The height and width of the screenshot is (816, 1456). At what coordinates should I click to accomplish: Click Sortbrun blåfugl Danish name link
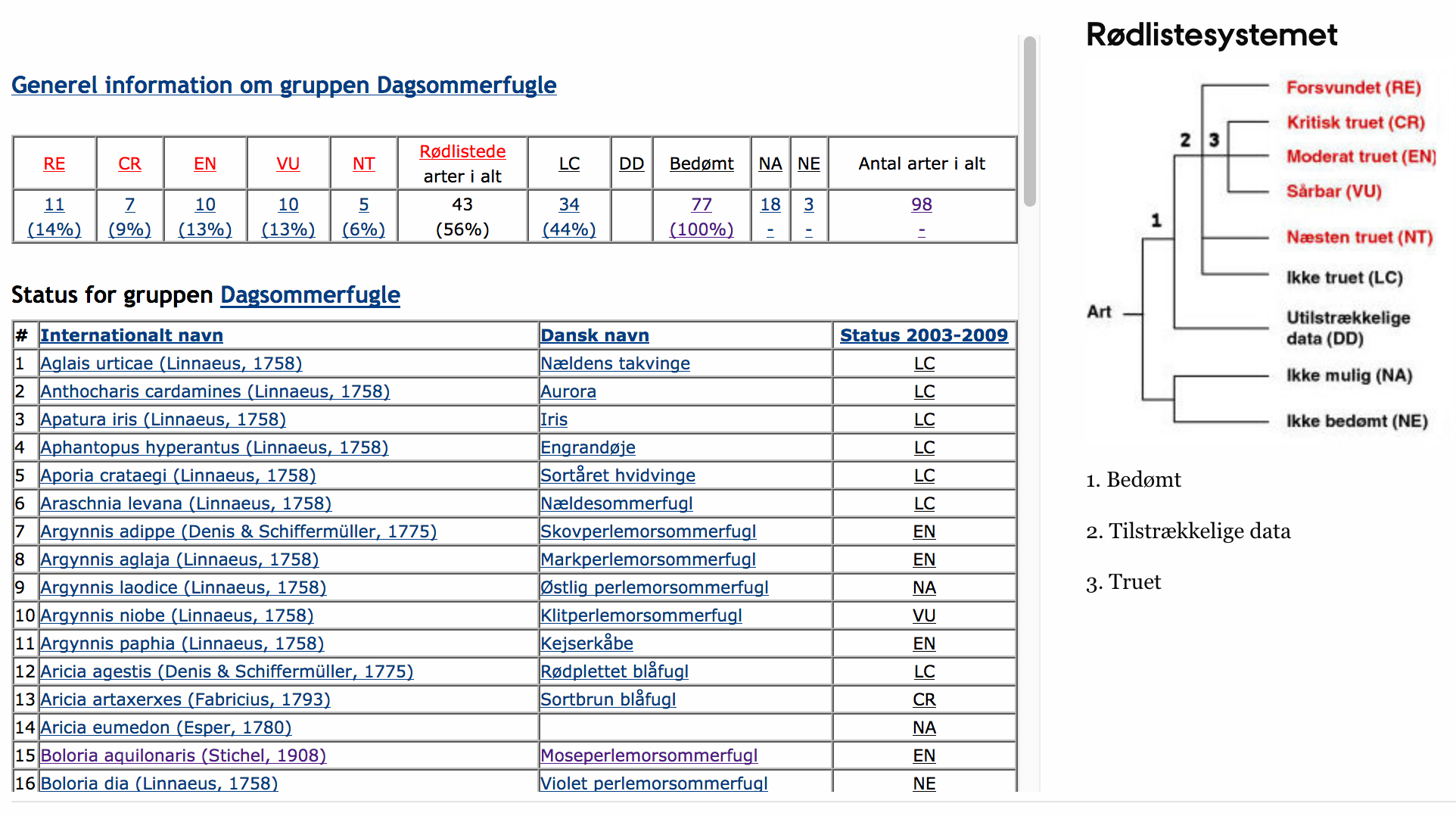608,699
